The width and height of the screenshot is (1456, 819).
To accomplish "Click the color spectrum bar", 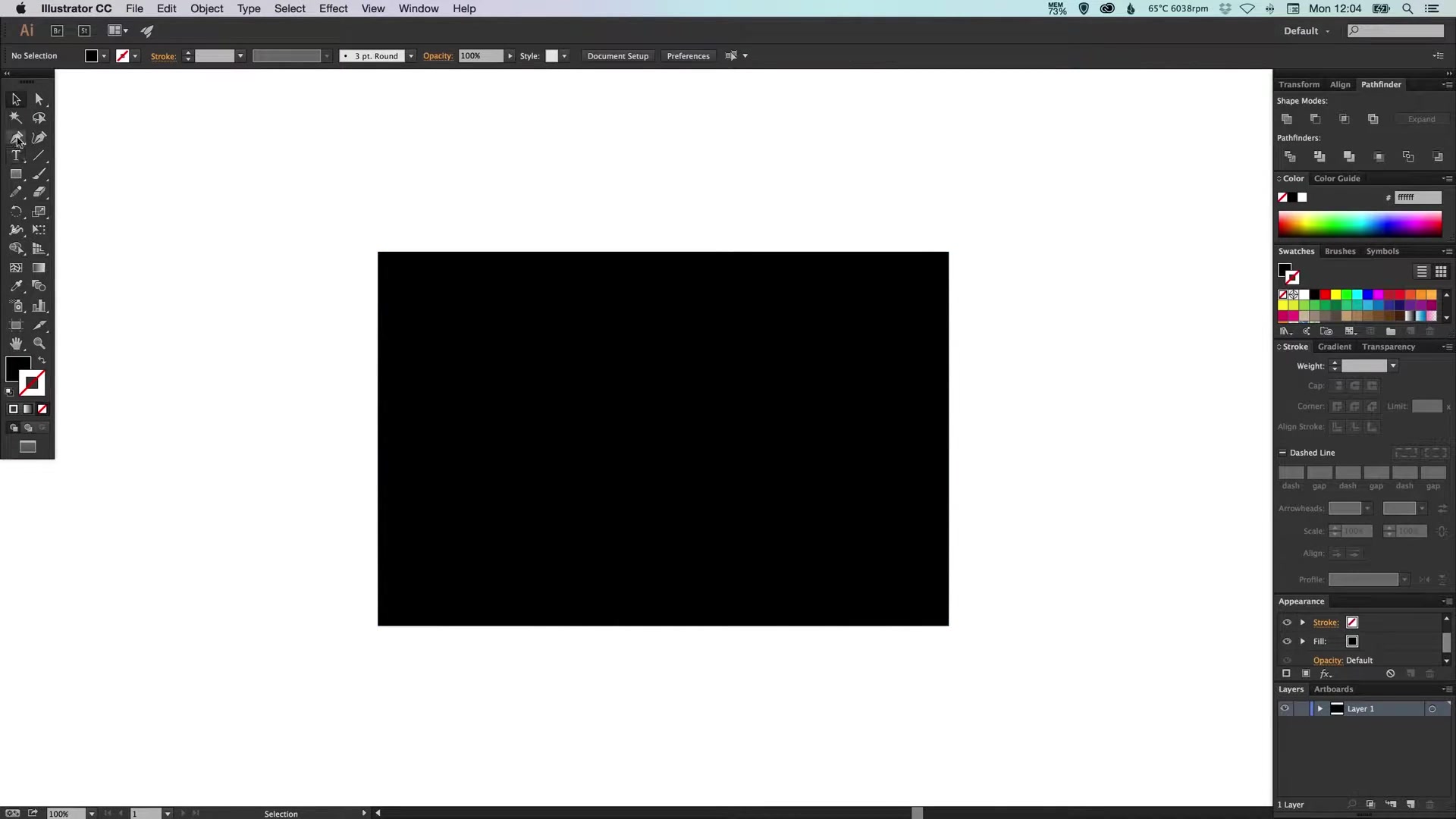I will 1359,224.
